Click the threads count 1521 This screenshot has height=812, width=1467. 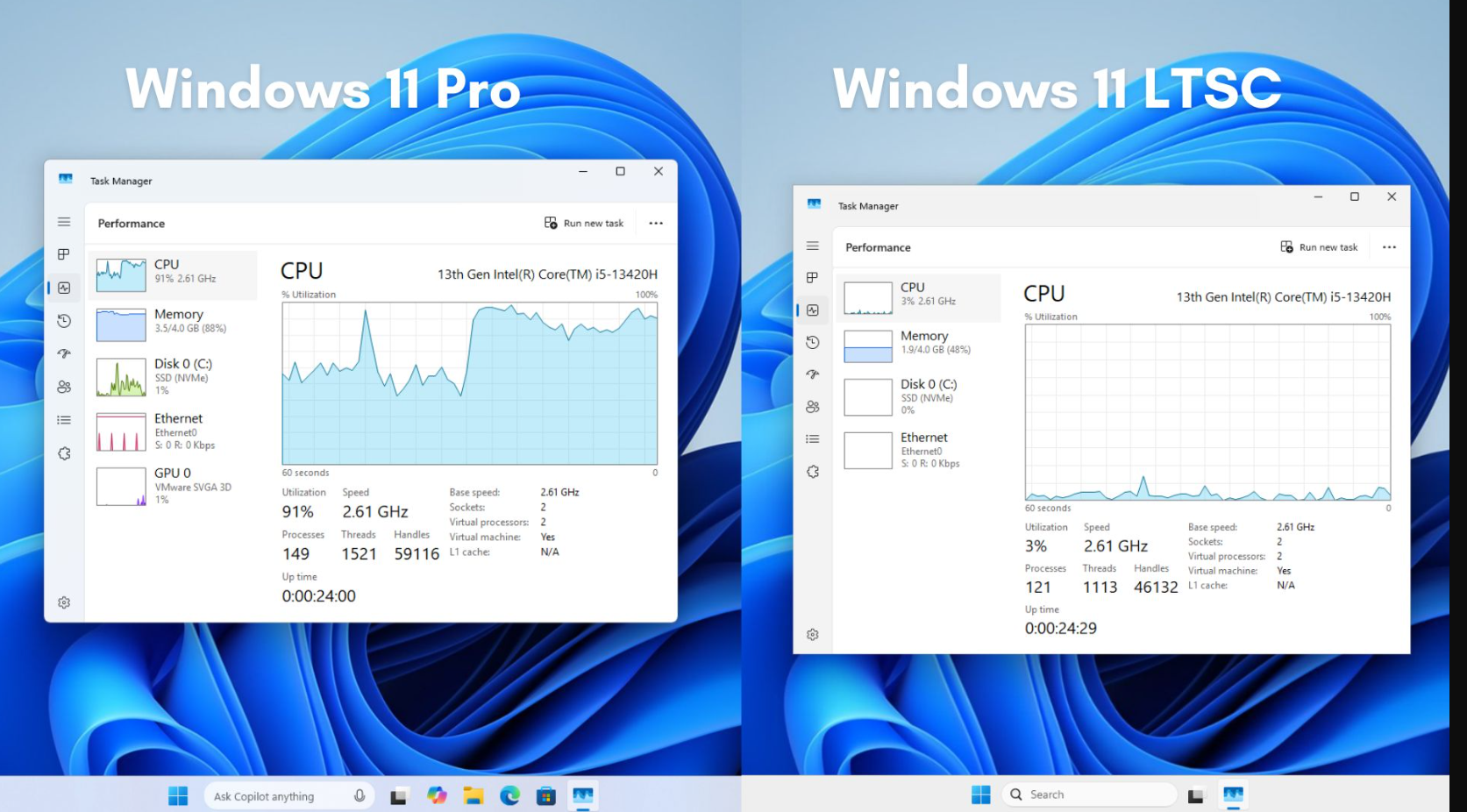(x=360, y=554)
